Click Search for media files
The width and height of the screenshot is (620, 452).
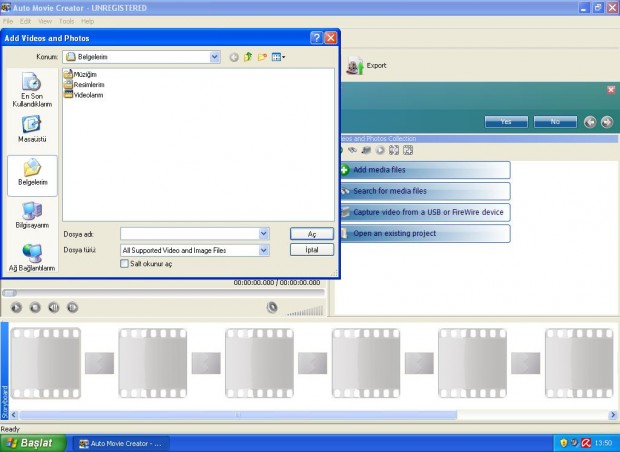click(425, 191)
